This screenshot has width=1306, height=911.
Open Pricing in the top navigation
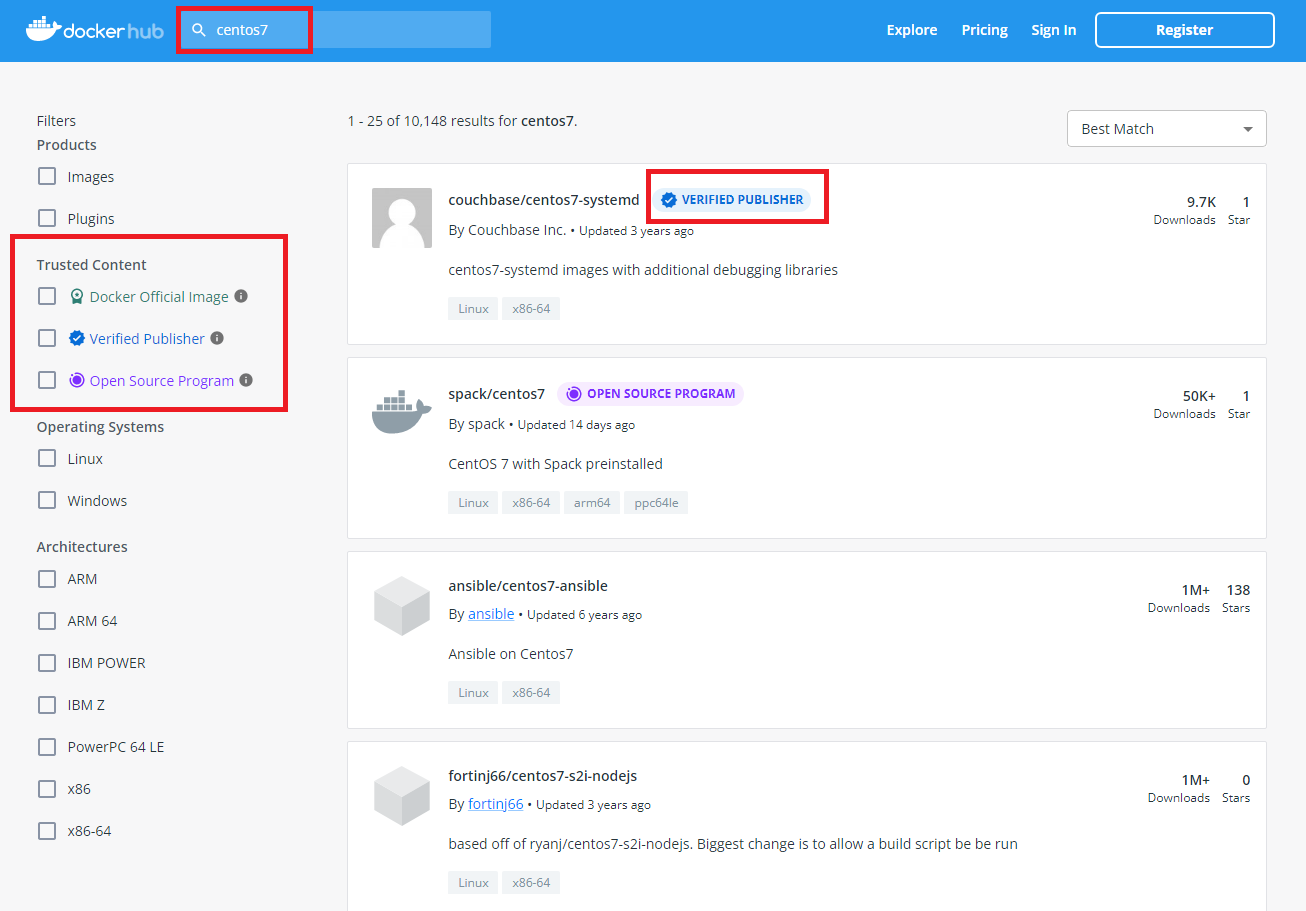point(985,30)
